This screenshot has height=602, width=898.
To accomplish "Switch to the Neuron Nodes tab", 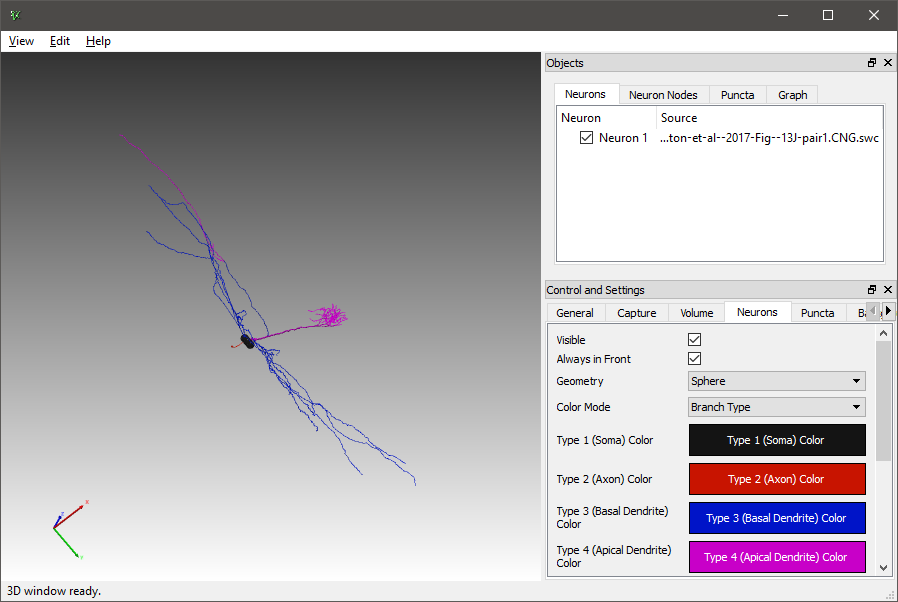I will (663, 94).
